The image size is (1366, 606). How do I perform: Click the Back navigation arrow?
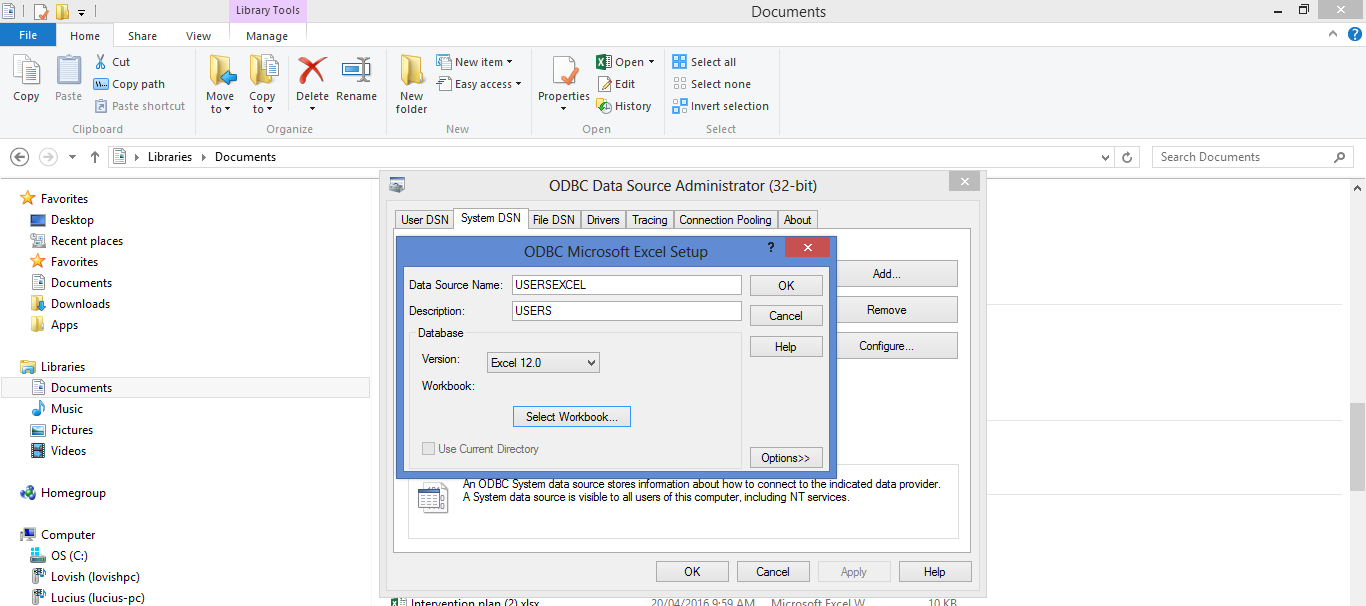(x=19, y=157)
